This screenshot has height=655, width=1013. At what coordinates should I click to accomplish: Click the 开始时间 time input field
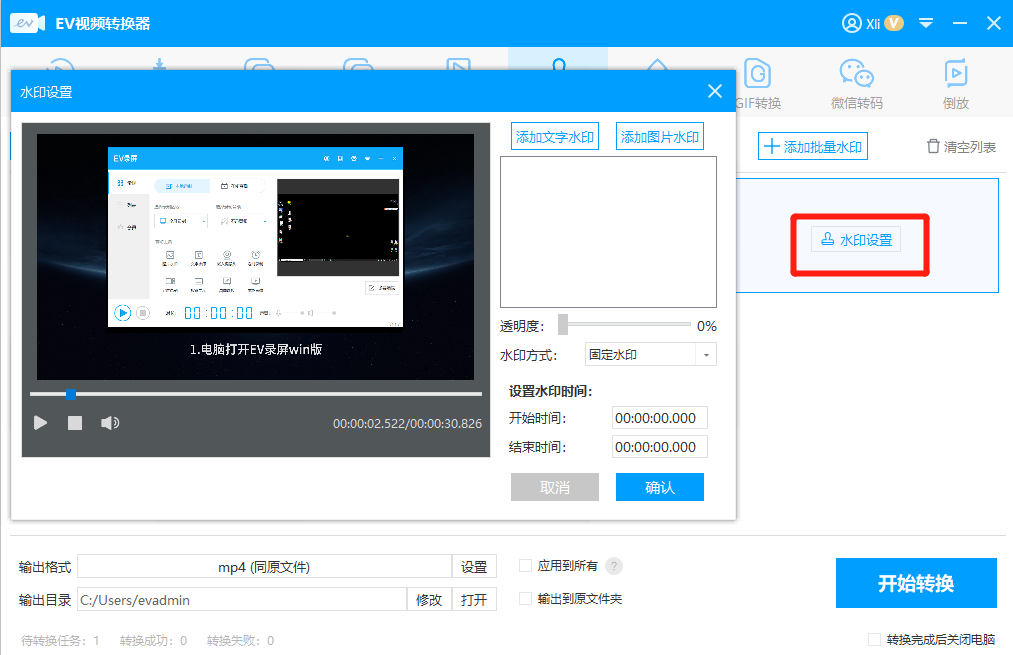tap(659, 417)
